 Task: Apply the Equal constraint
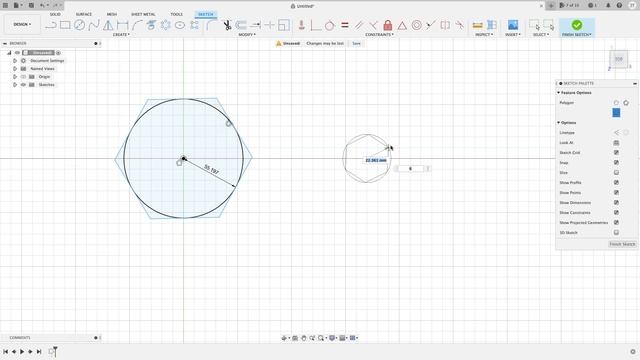click(345, 25)
